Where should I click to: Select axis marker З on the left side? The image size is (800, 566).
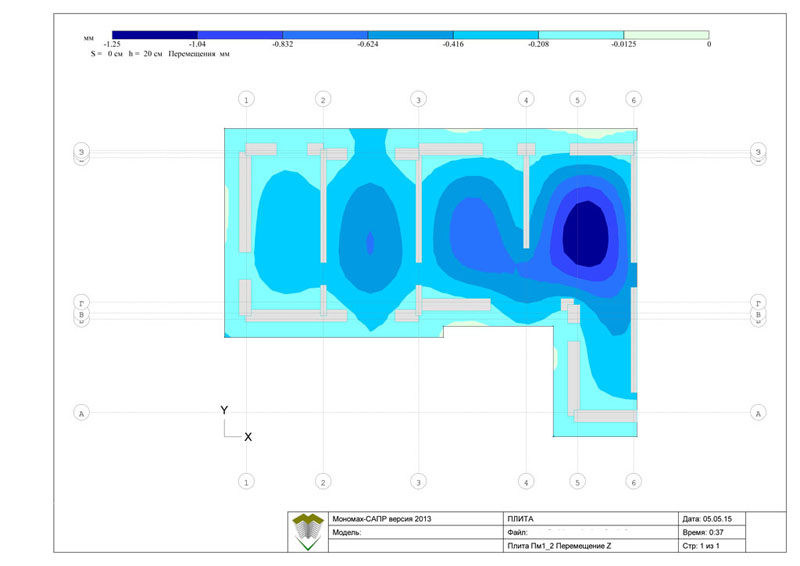click(82, 151)
